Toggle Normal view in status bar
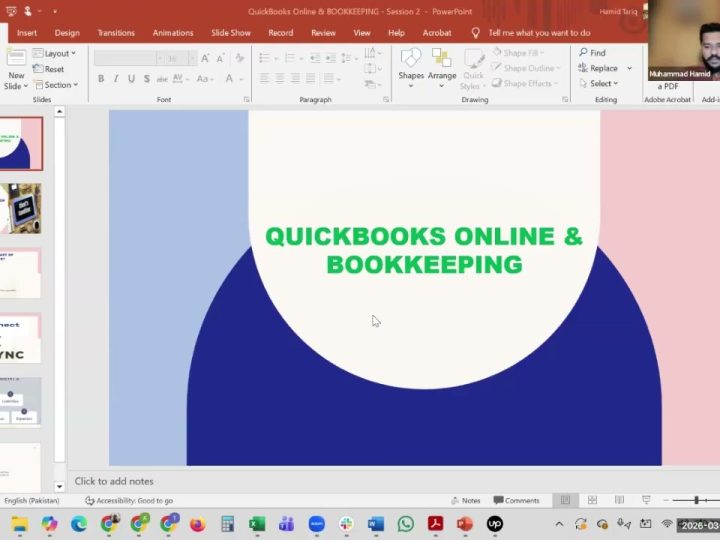 point(565,500)
